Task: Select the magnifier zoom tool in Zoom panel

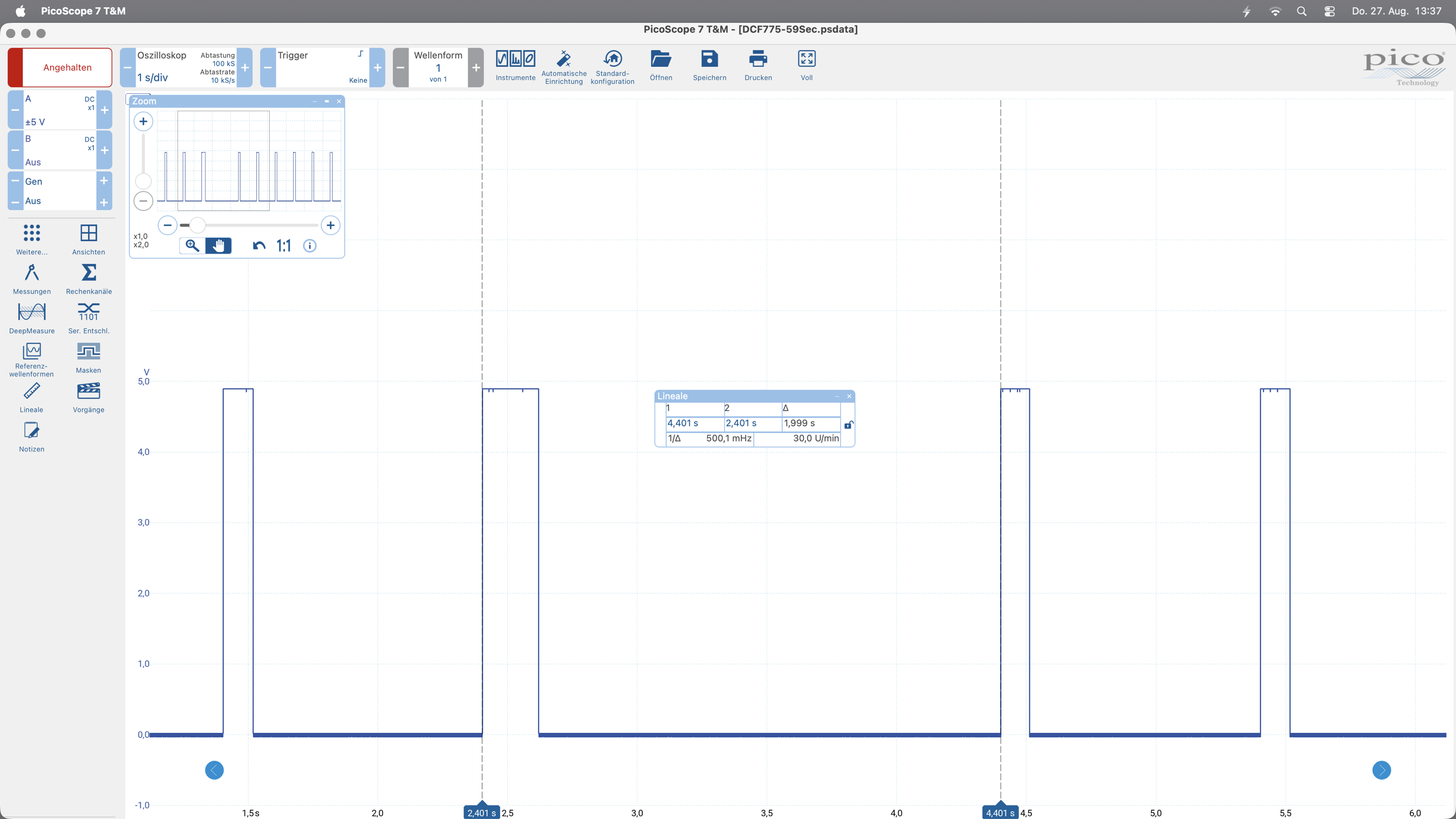Action: [x=192, y=245]
